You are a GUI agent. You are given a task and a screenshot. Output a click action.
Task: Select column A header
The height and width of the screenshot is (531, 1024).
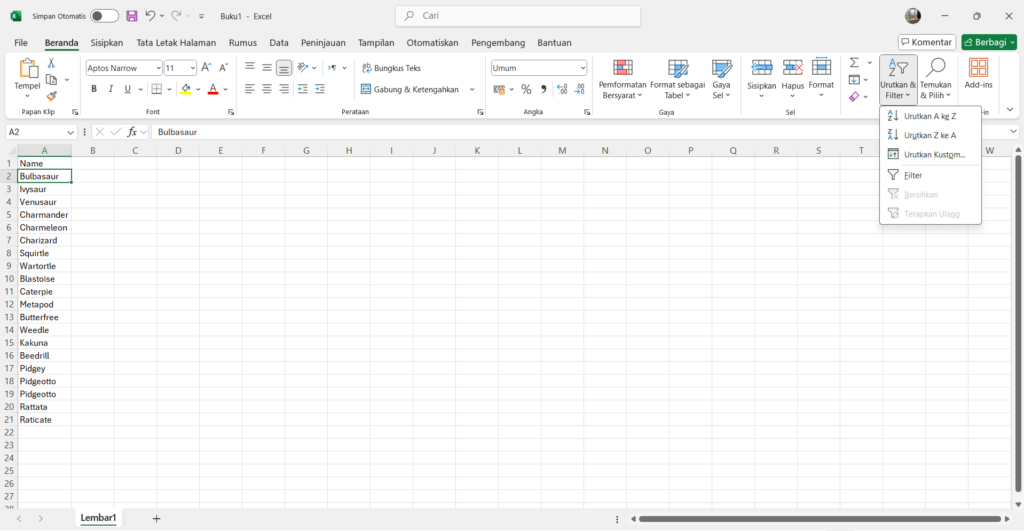click(44, 150)
